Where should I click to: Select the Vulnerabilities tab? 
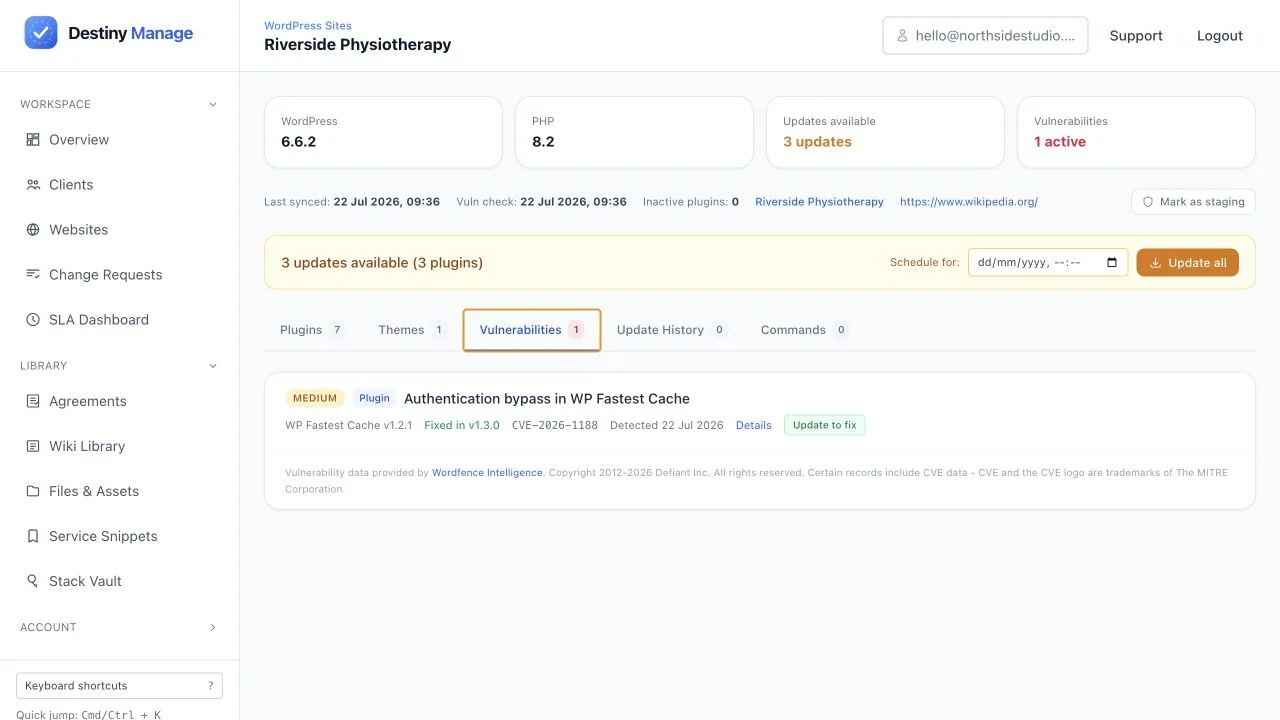pyautogui.click(x=532, y=330)
